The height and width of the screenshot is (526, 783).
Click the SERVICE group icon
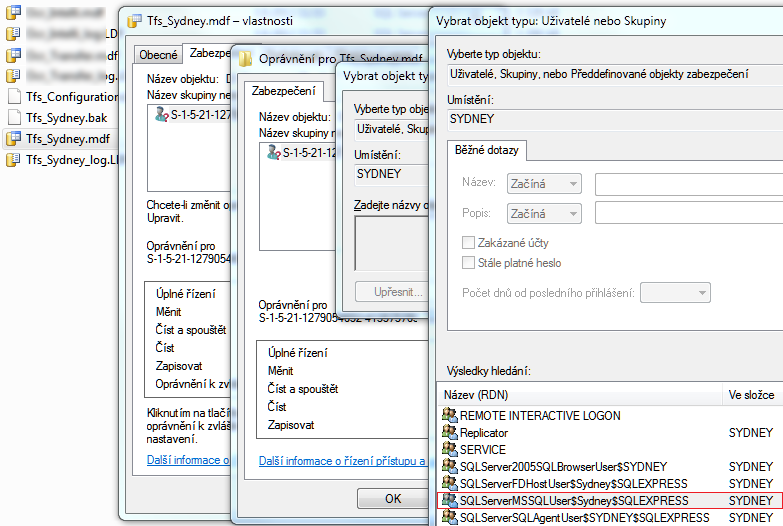pyautogui.click(x=449, y=449)
